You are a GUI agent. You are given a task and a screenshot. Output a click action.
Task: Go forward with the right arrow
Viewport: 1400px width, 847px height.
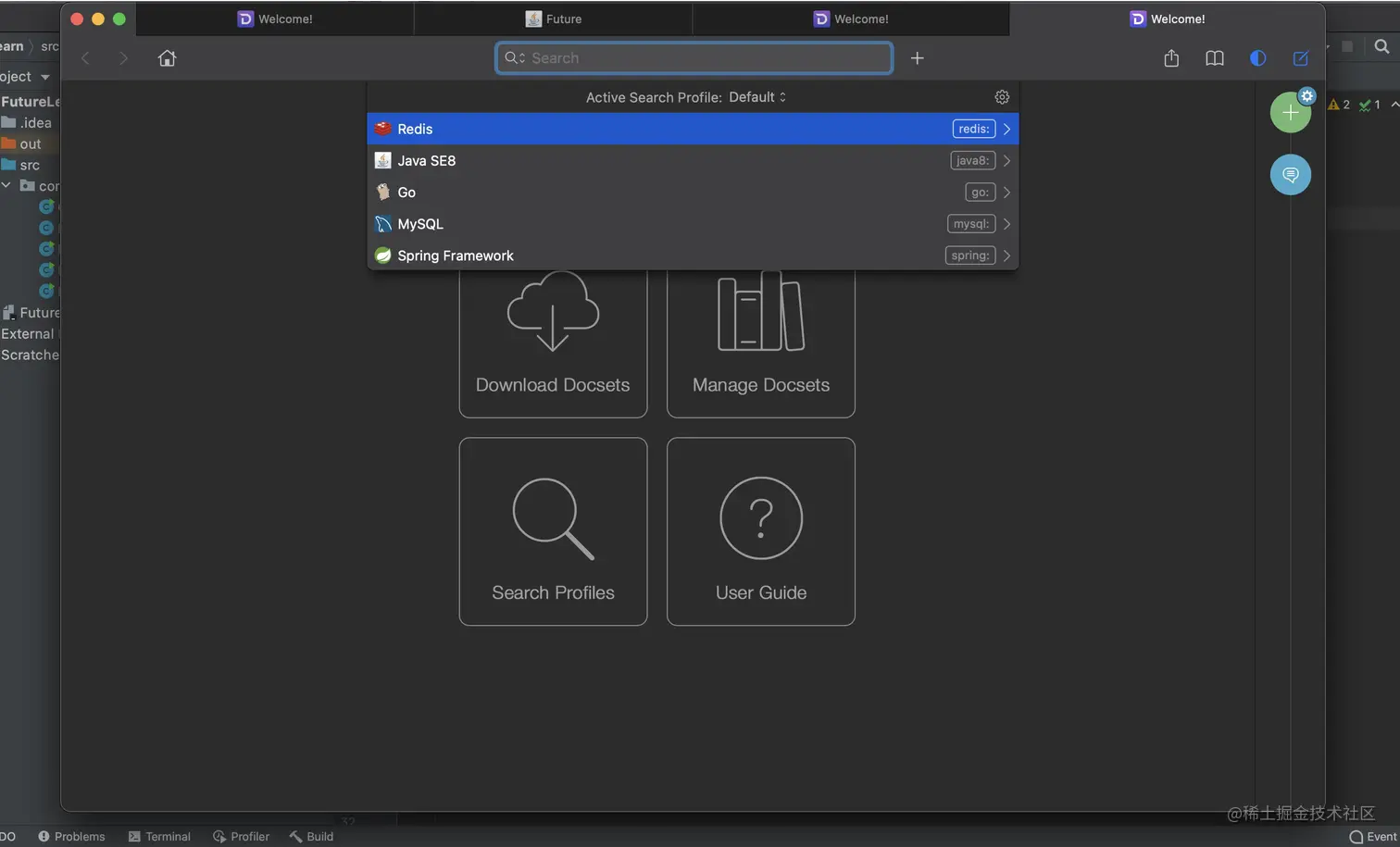click(x=123, y=58)
